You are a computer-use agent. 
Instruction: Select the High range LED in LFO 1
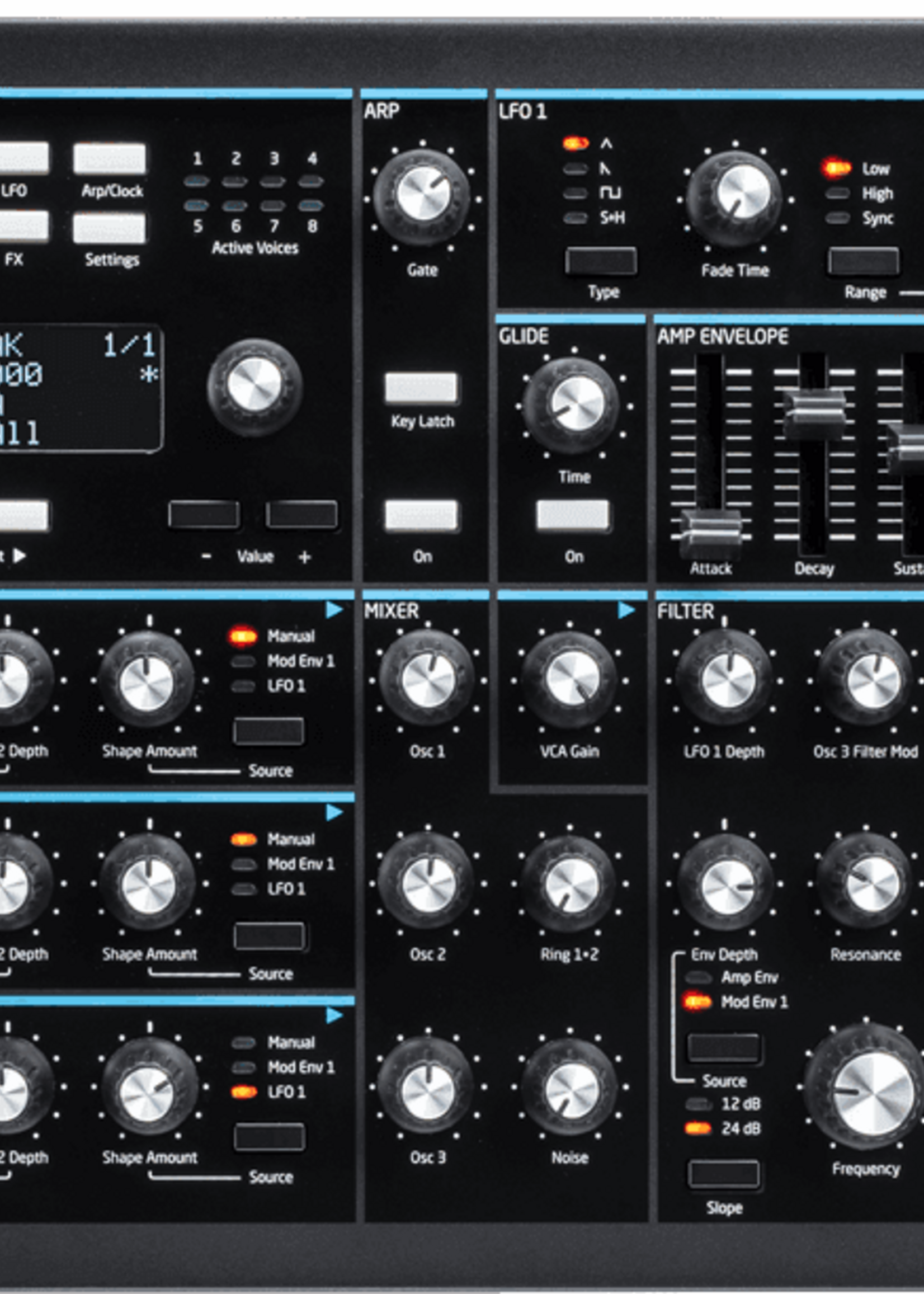pos(837,194)
